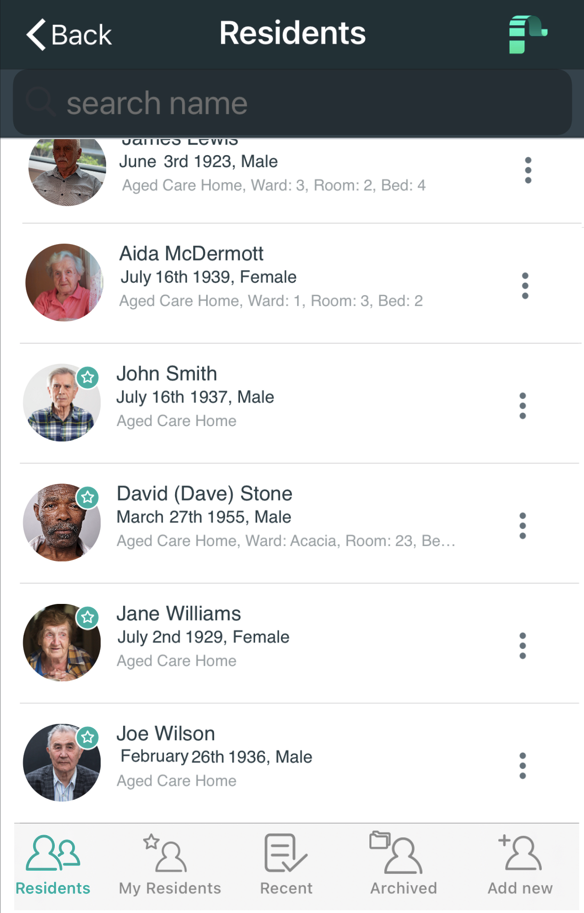Open the Archived residents tab
The width and height of the screenshot is (584, 913).
[x=404, y=865]
